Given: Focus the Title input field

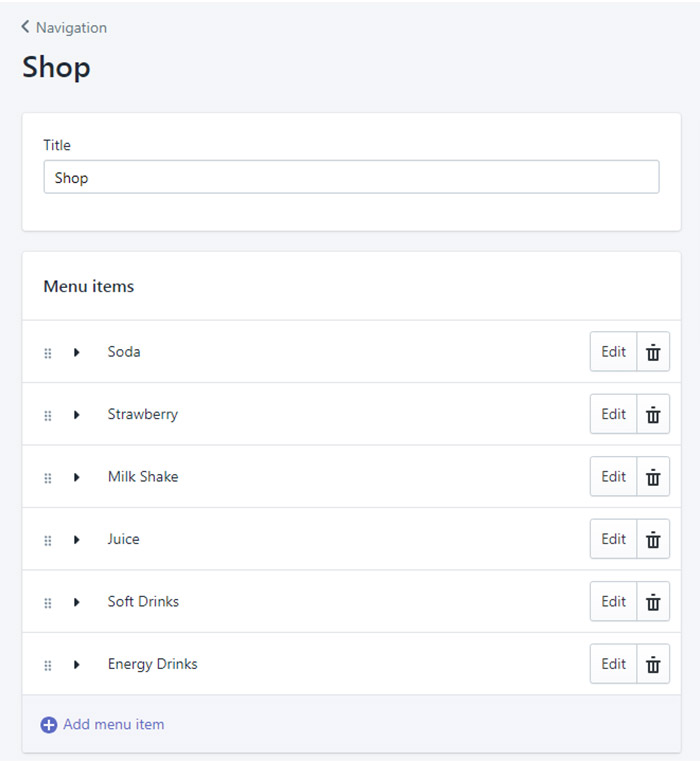Looking at the screenshot, I should tap(351, 178).
